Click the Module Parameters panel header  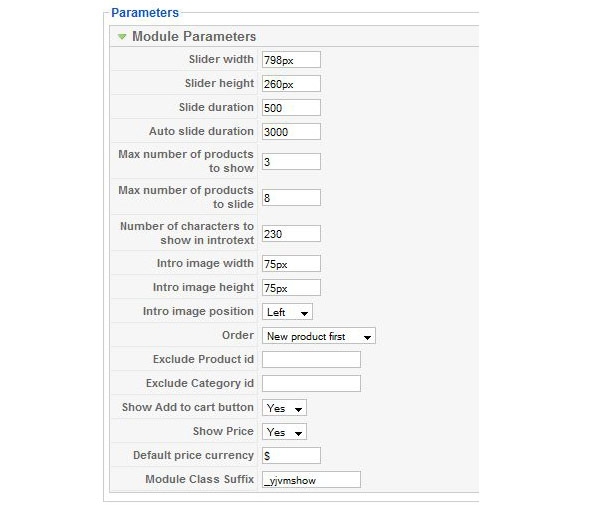click(194, 37)
